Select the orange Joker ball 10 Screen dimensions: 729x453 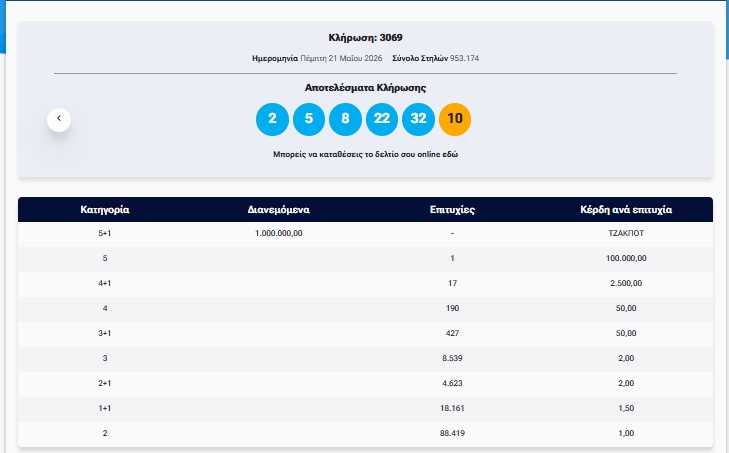(455, 119)
